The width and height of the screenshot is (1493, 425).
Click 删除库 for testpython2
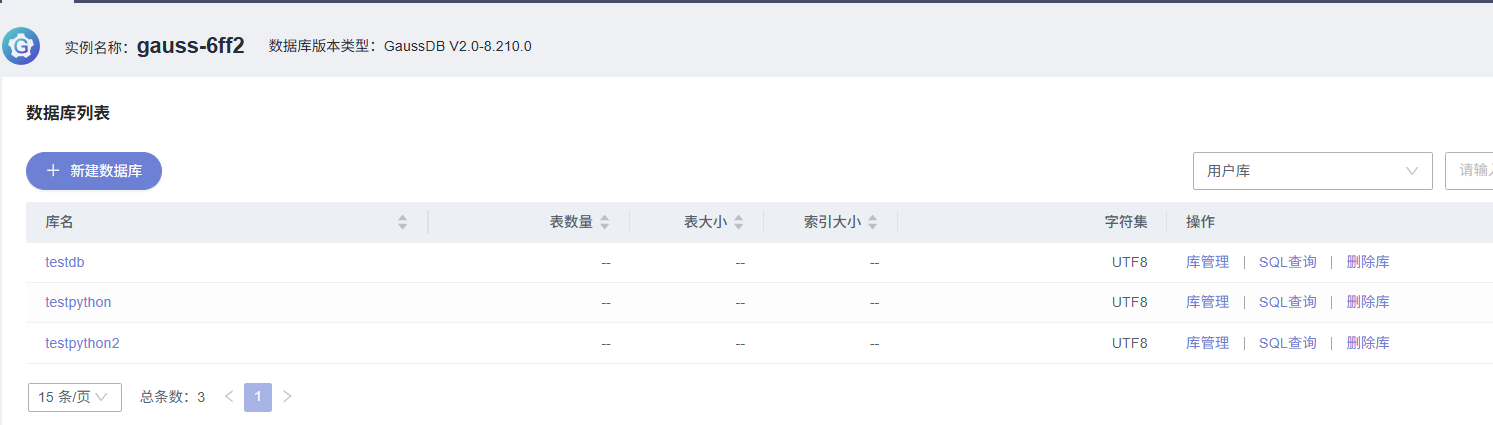click(x=1368, y=343)
